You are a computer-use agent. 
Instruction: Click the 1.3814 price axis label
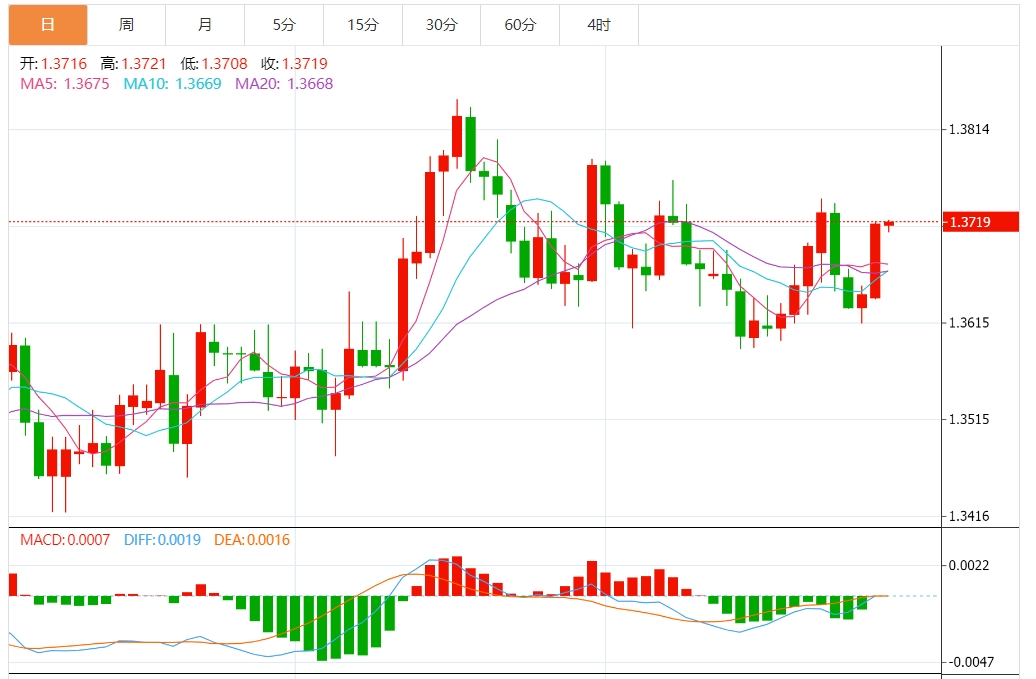[969, 129]
